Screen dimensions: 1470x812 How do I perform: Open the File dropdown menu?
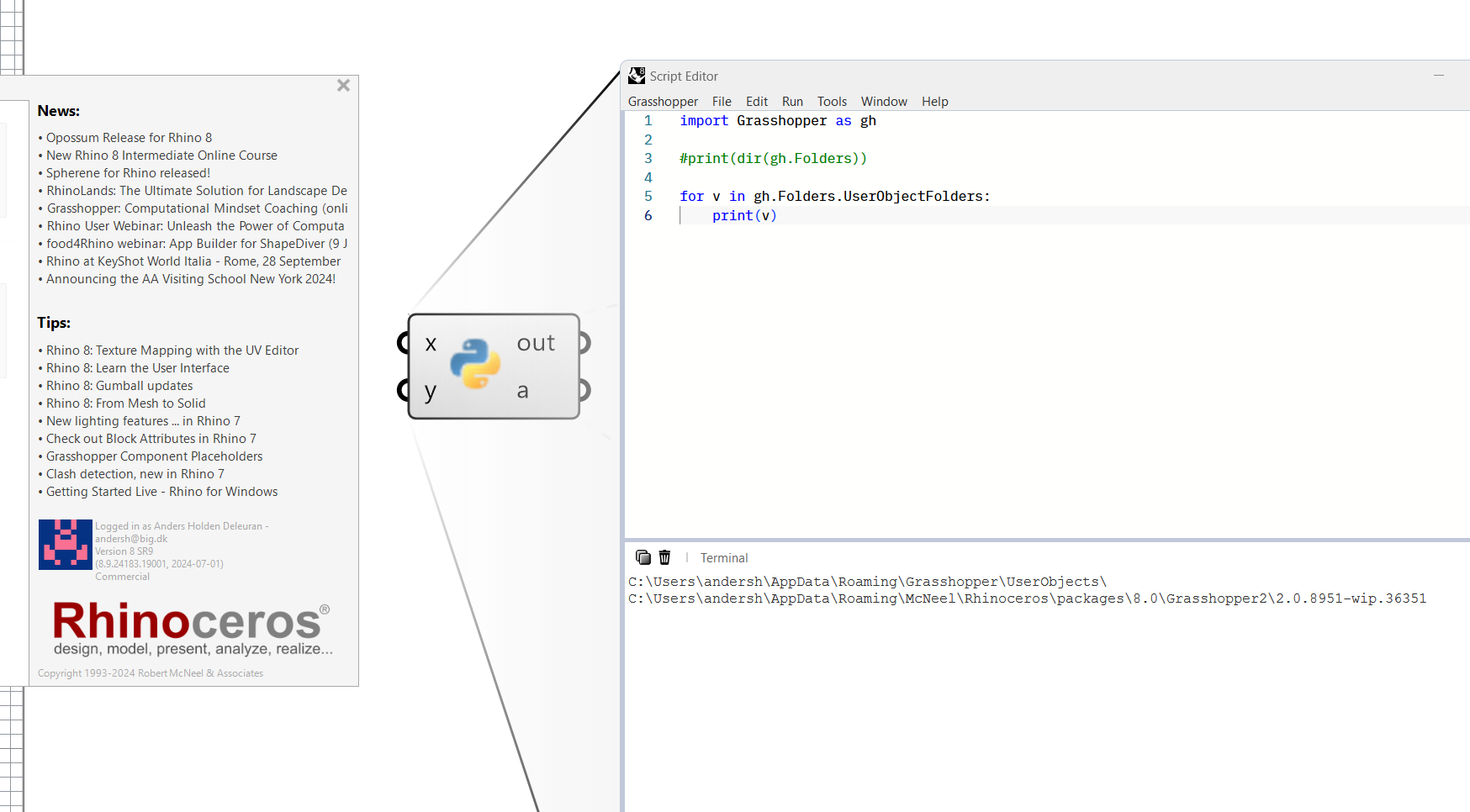coord(721,101)
